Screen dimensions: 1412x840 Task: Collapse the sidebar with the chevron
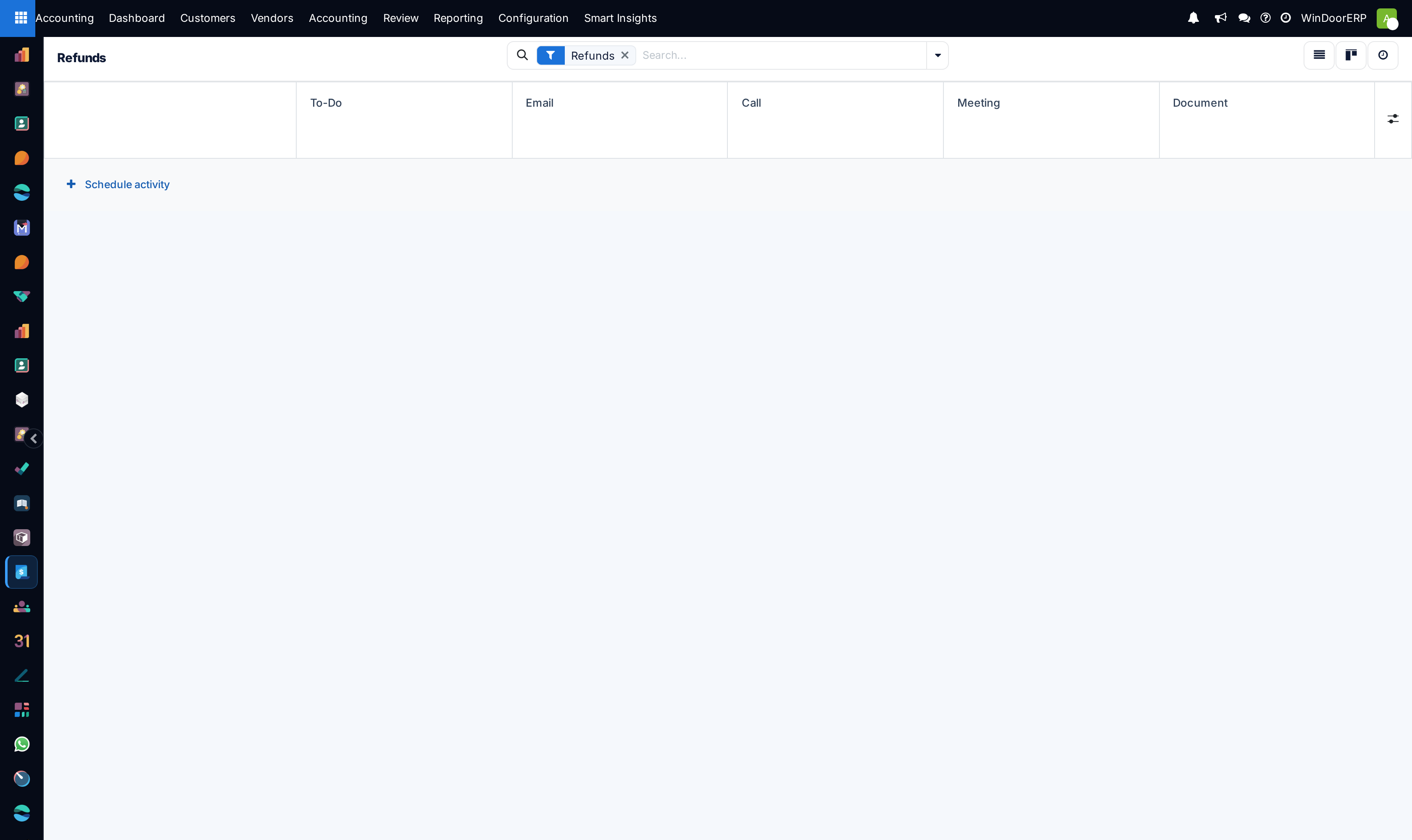(x=34, y=438)
